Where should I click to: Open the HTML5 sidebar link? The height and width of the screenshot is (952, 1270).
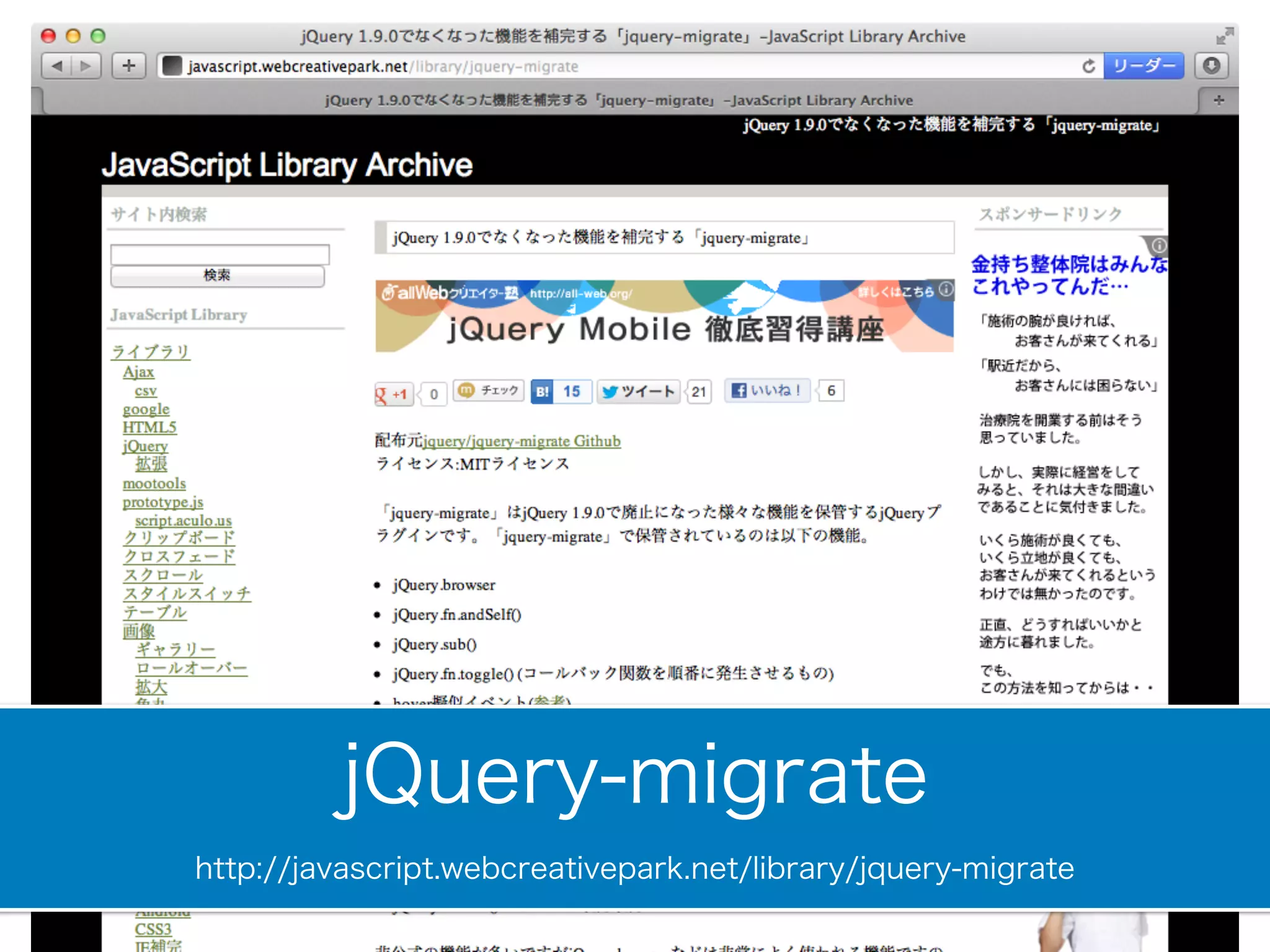tap(149, 427)
